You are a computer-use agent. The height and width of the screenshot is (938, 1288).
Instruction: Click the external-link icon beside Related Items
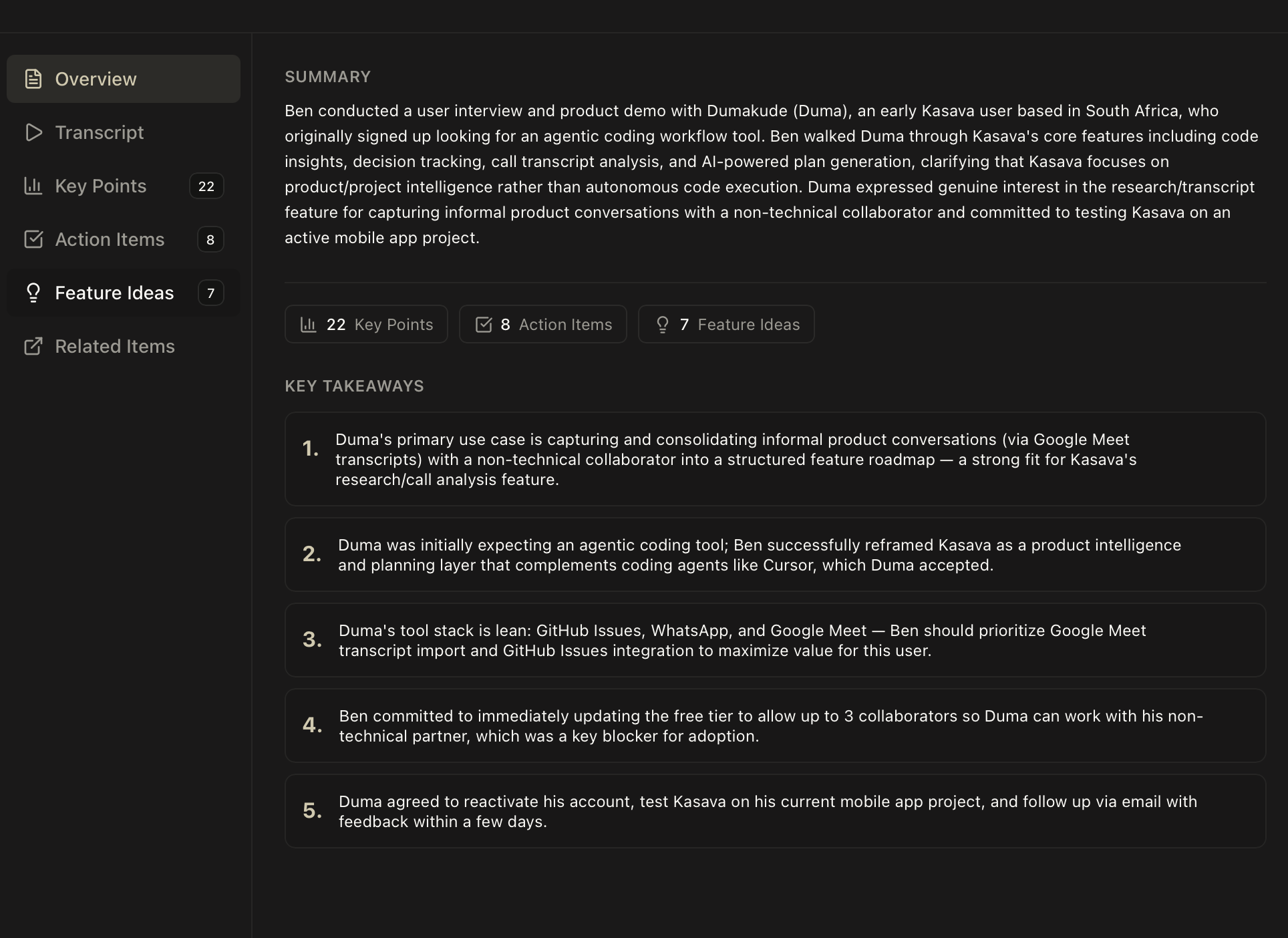[x=34, y=346]
